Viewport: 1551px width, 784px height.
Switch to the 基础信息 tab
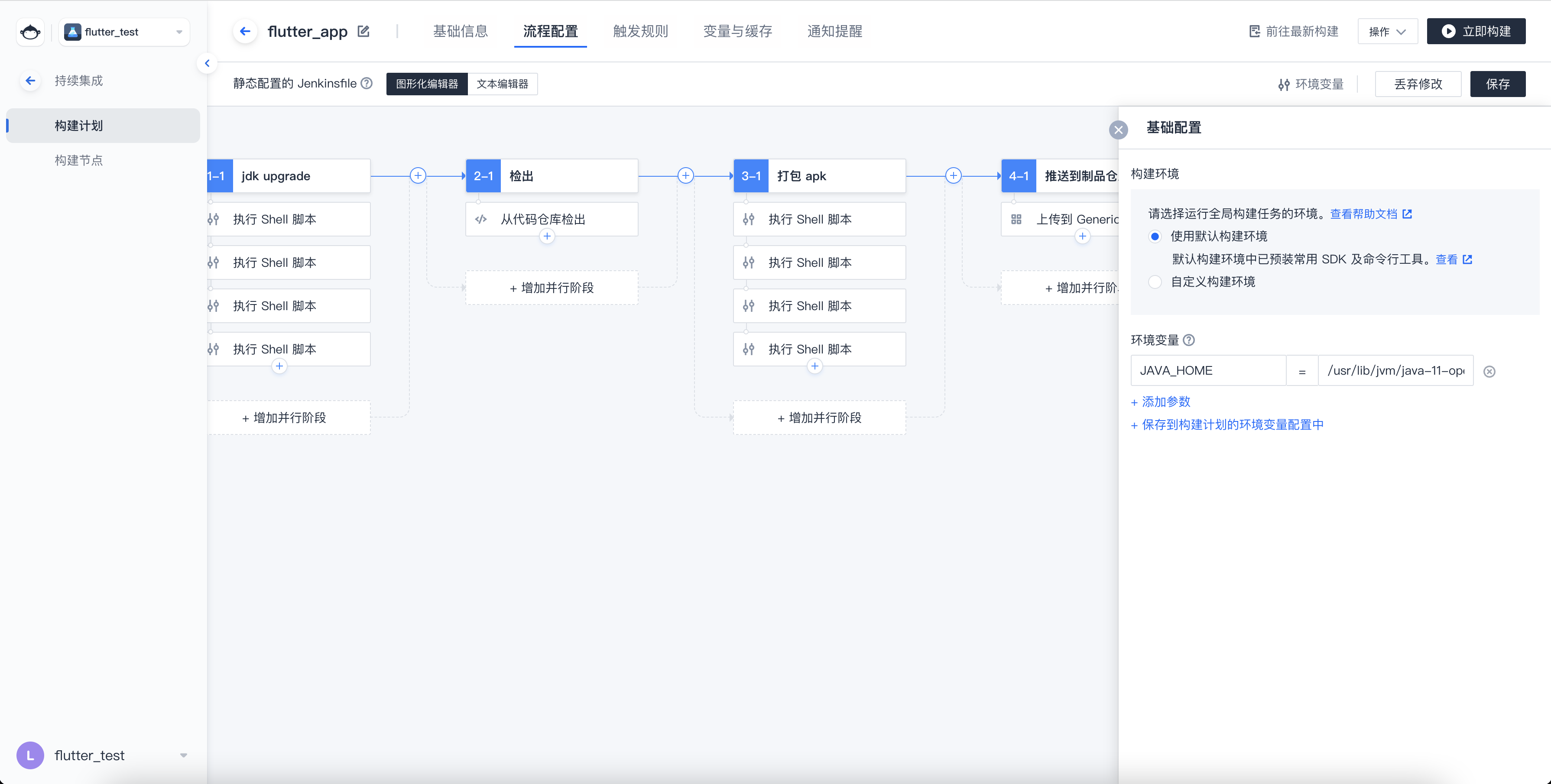[x=460, y=31]
